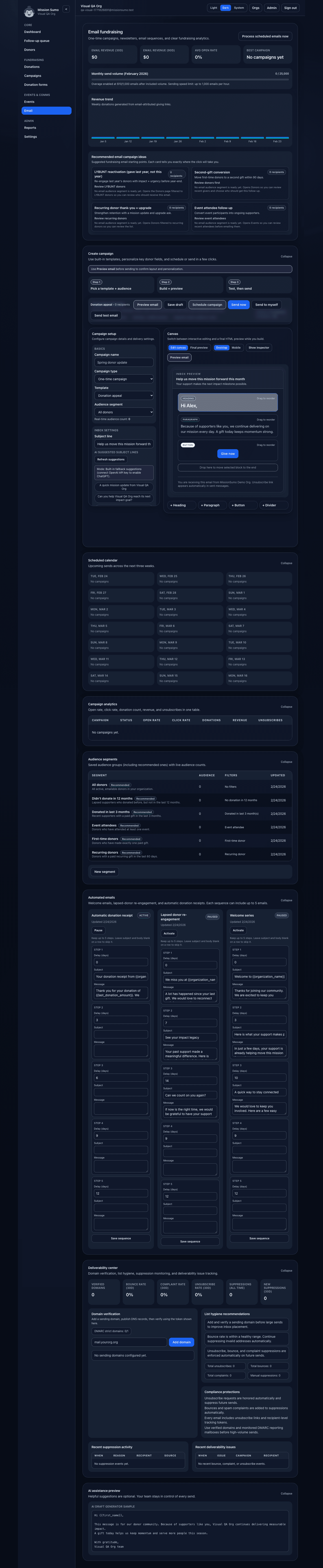Switch theme to System
Viewport: 323px width, 1568px height.
pyautogui.click(x=239, y=8)
